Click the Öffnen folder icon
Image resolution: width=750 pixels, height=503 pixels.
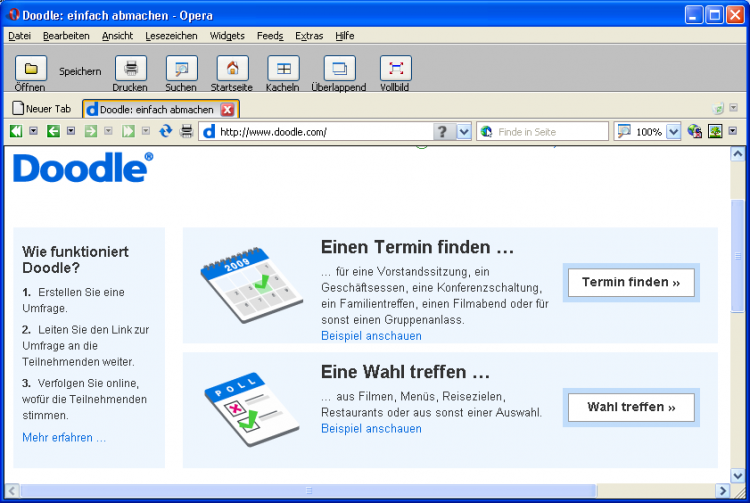pos(30,69)
